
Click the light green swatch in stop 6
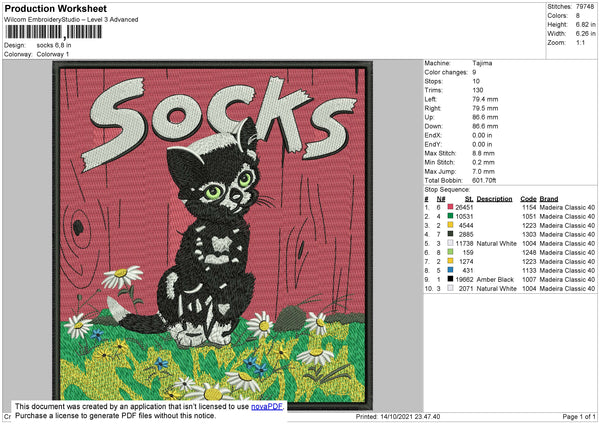click(x=450, y=251)
